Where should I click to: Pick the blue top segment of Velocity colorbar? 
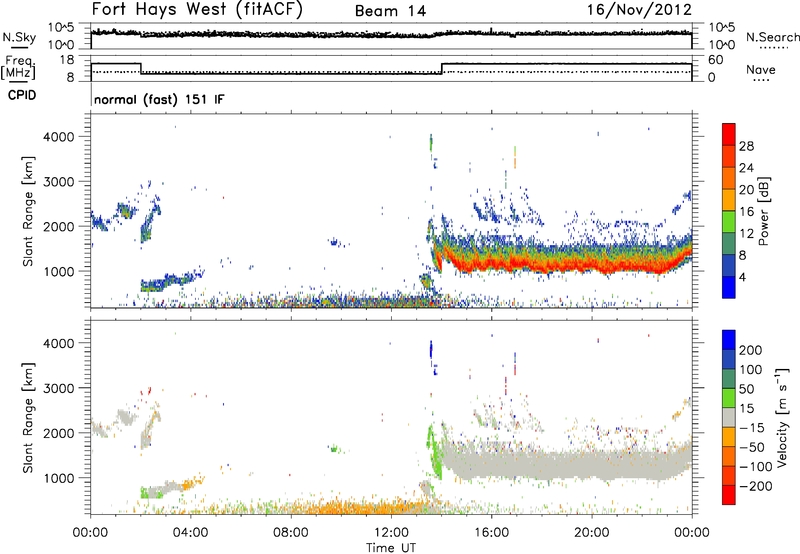click(x=729, y=340)
